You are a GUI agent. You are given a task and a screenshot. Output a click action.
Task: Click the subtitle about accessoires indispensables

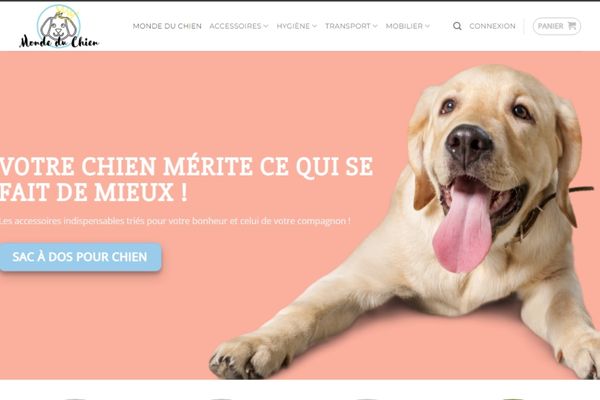(x=175, y=221)
